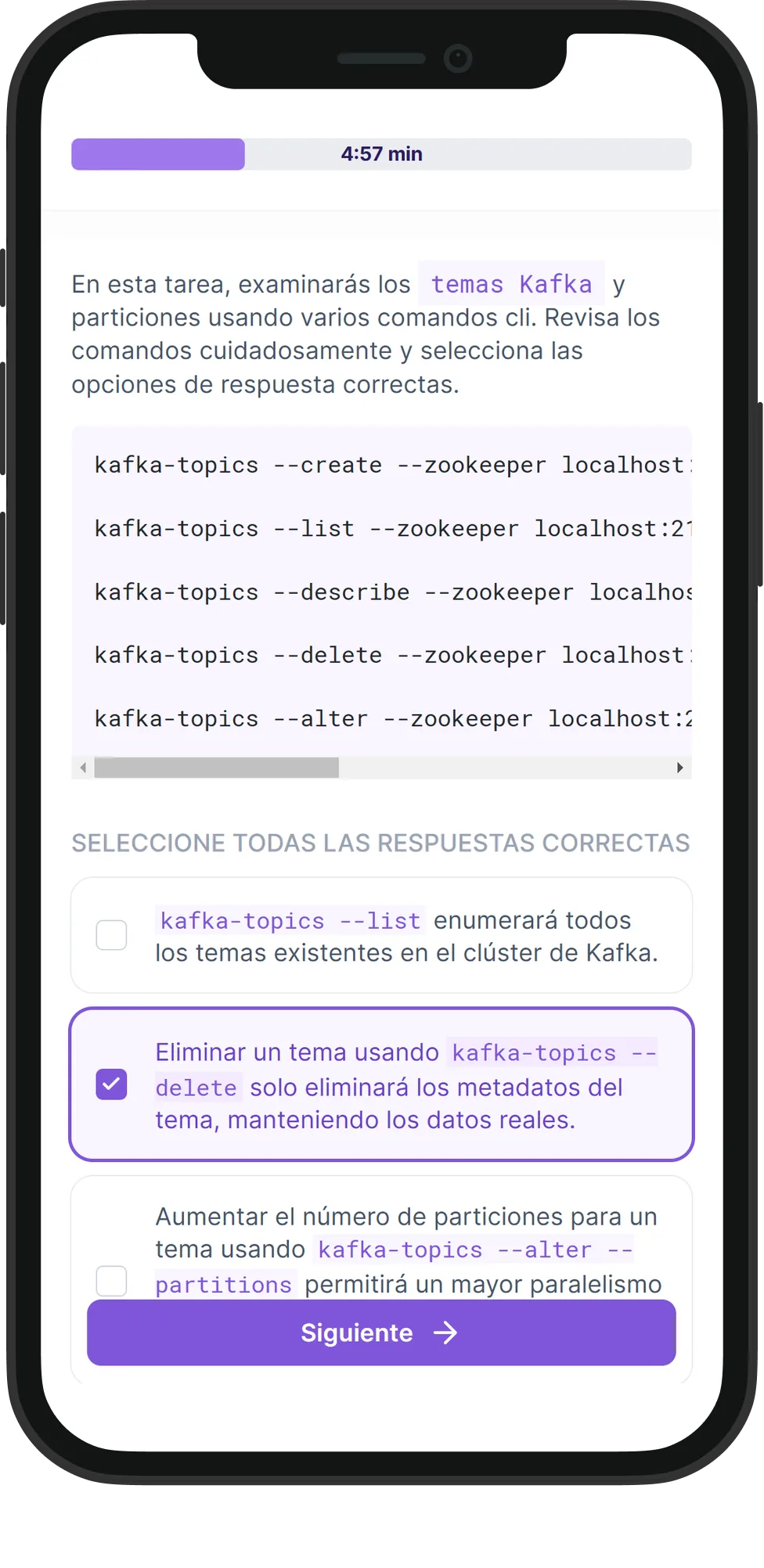Image resolution: width=764 pixels, height=1568 pixels.
Task: Click the purple filled part of the timer bar
Action: point(158,154)
